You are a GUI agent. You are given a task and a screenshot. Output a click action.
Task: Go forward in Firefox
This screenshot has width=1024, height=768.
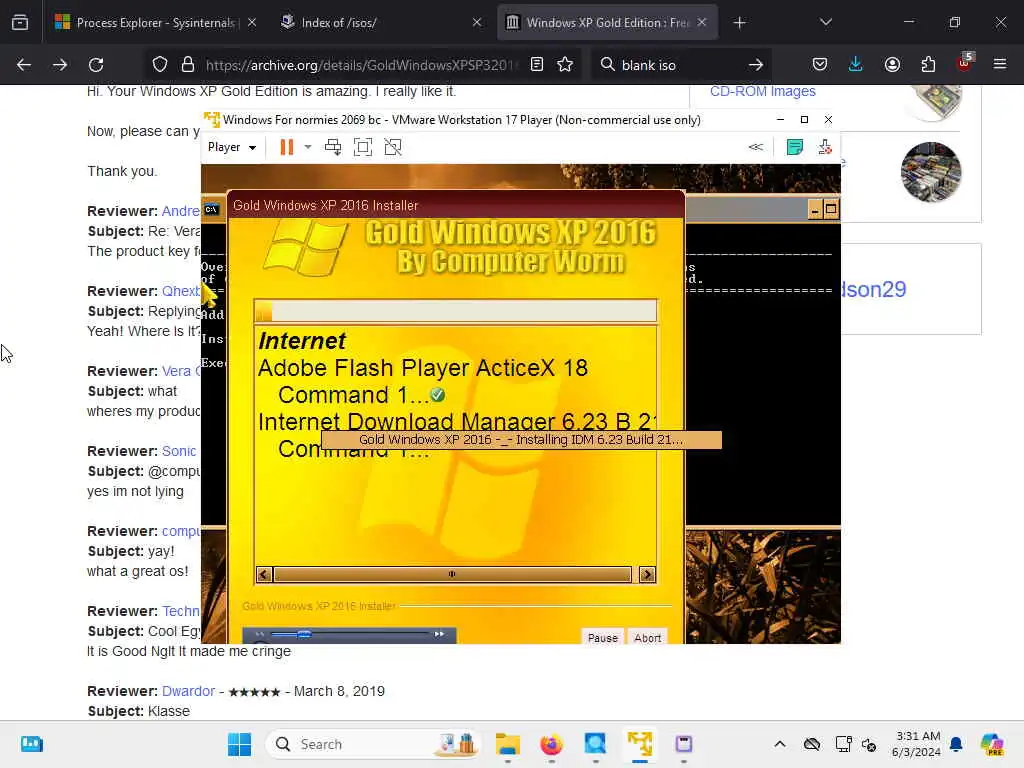click(60, 65)
